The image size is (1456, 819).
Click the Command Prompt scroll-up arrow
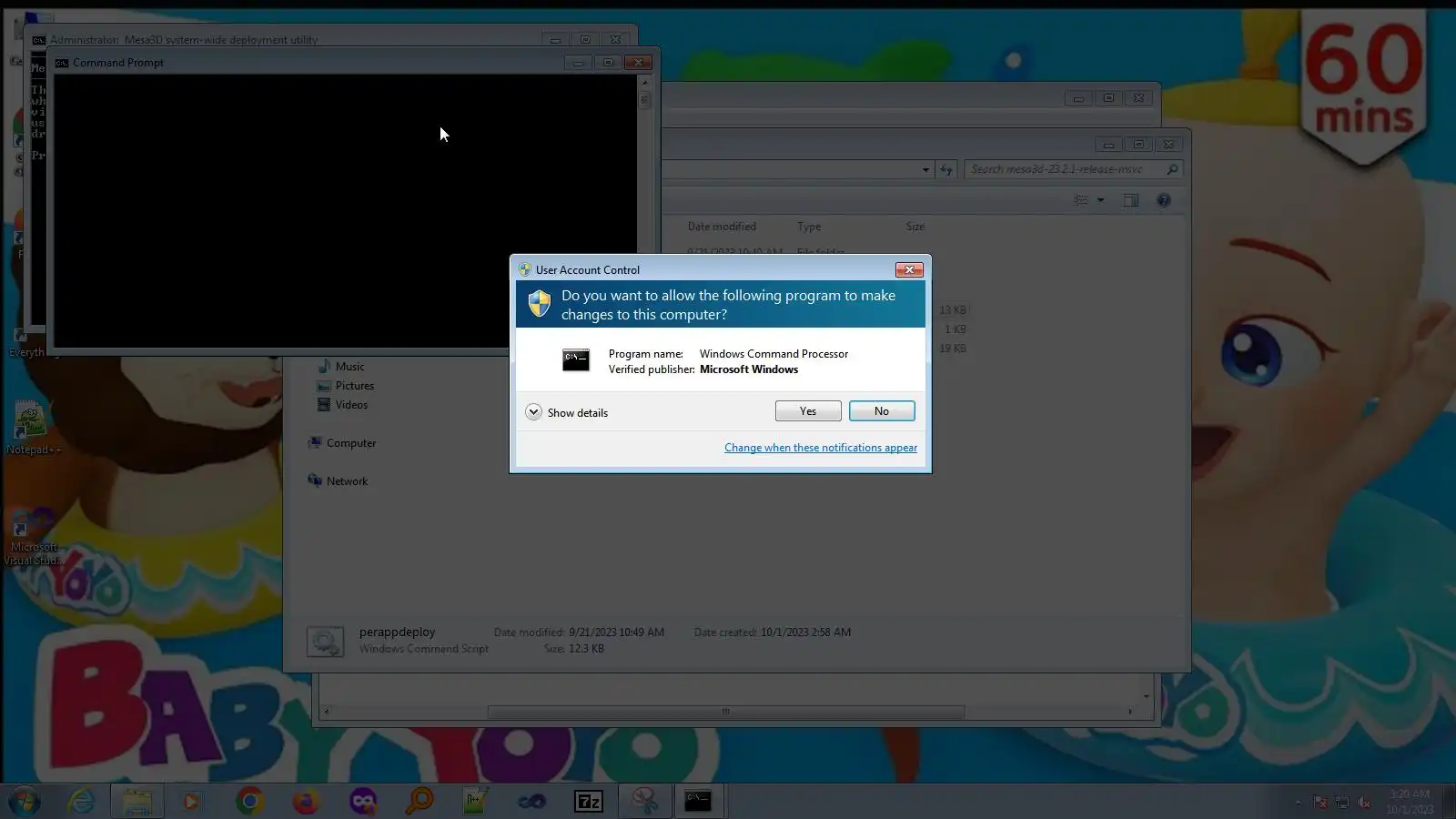point(645,83)
